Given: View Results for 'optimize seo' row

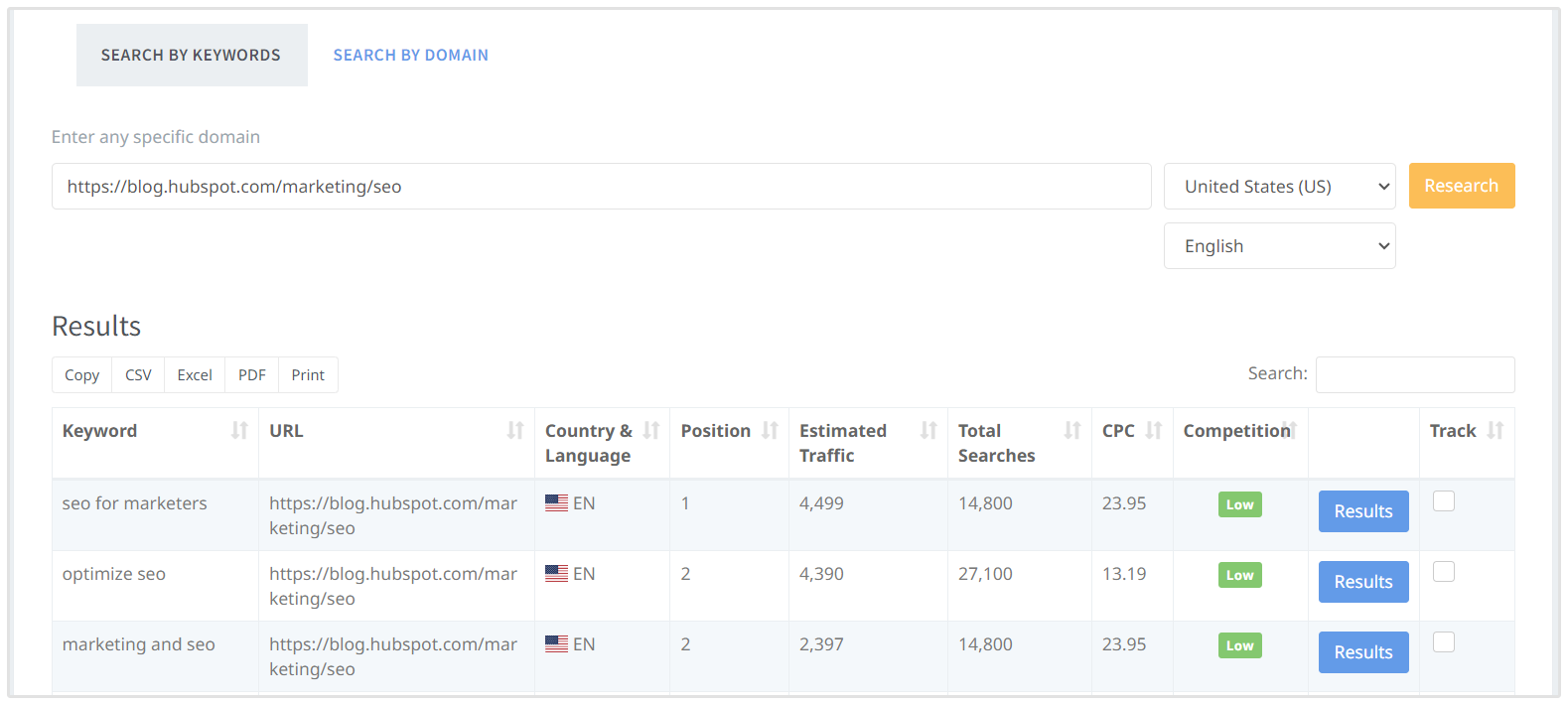Looking at the screenshot, I should coord(1362,582).
